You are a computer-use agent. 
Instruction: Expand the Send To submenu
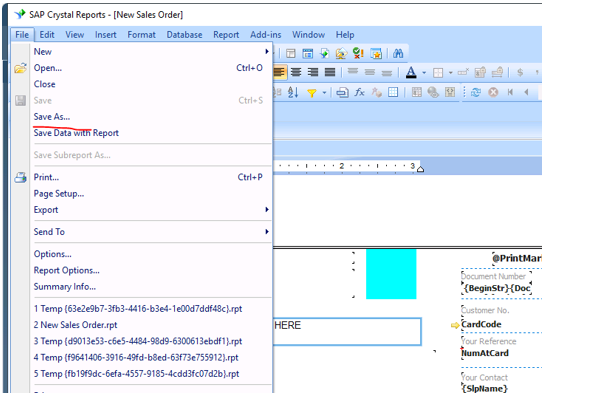pyautogui.click(x=267, y=232)
